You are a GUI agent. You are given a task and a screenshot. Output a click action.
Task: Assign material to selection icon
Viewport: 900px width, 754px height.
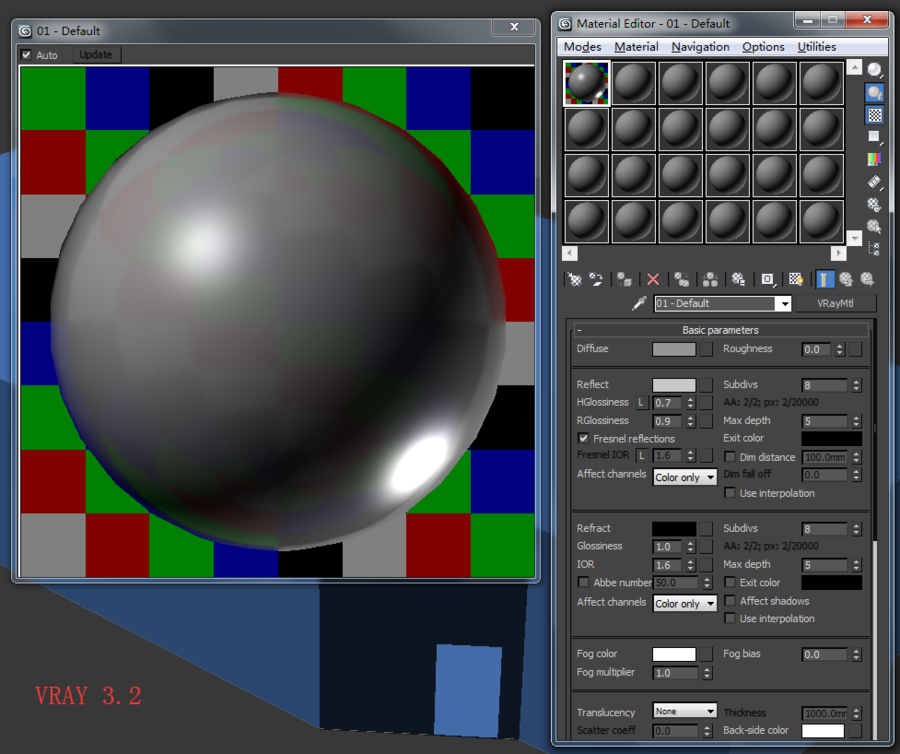624,279
